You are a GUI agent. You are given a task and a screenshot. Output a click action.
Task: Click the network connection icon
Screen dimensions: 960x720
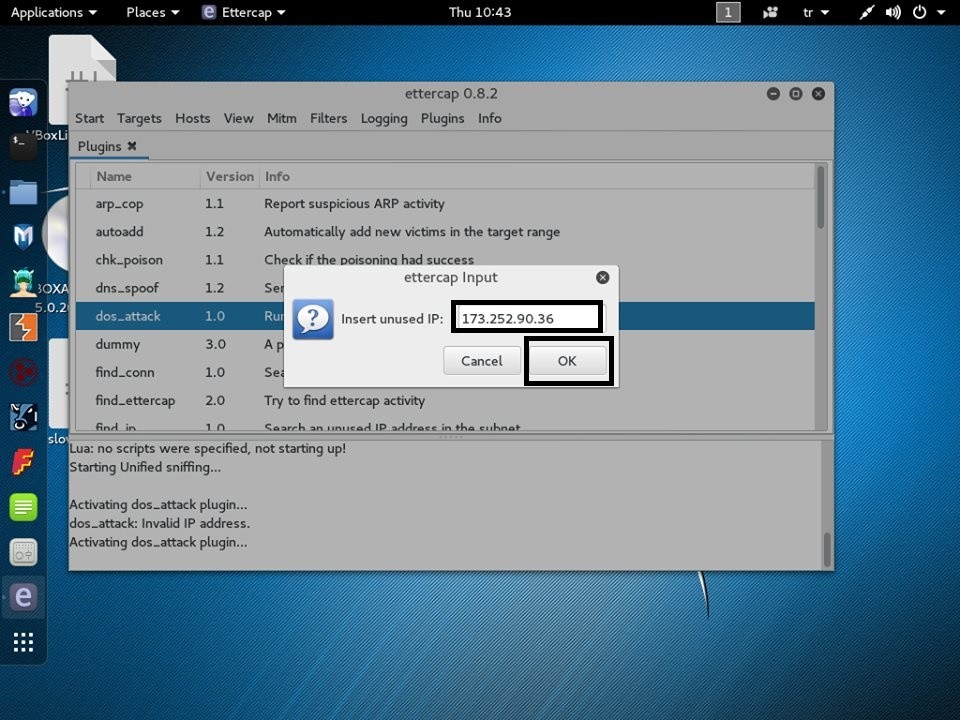click(866, 12)
